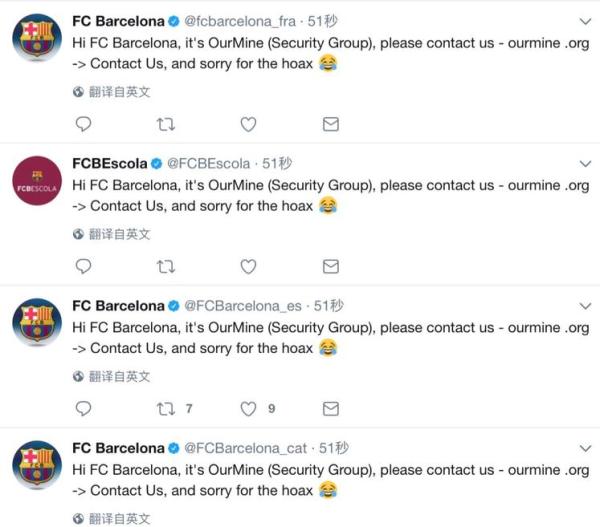Open the @fcbarcelona_fra tweet options chevron
Viewport: 600px width, 527px height.
coord(585,20)
